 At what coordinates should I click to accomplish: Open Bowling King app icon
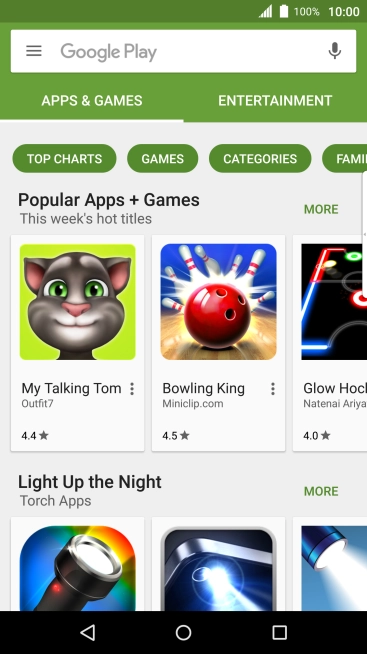coord(219,302)
